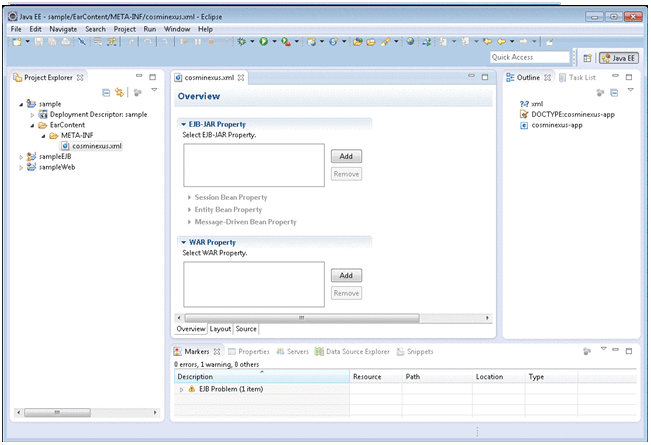Close the cosminexus.xml editor tab
The width and height of the screenshot is (651, 445).
pos(240,78)
